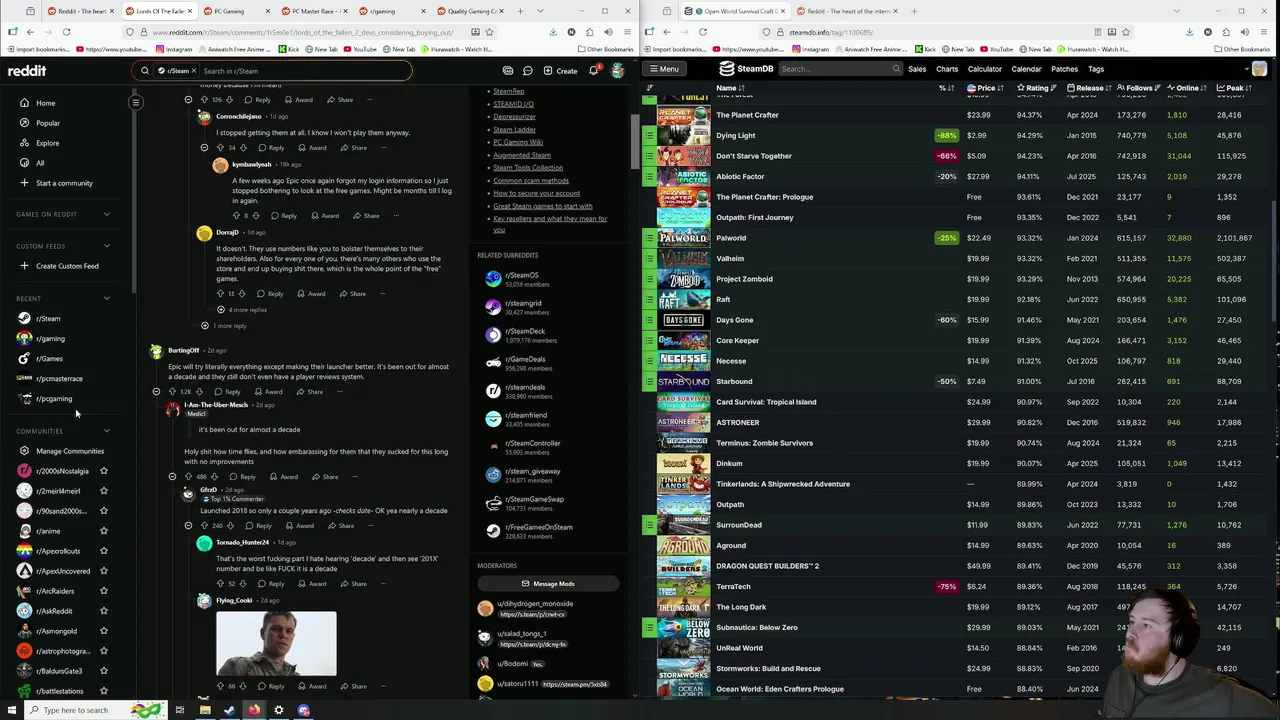Image resolution: width=1280 pixels, height=720 pixels.
Task: Switch to the PC Master Race browser tab
Action: [312, 11]
